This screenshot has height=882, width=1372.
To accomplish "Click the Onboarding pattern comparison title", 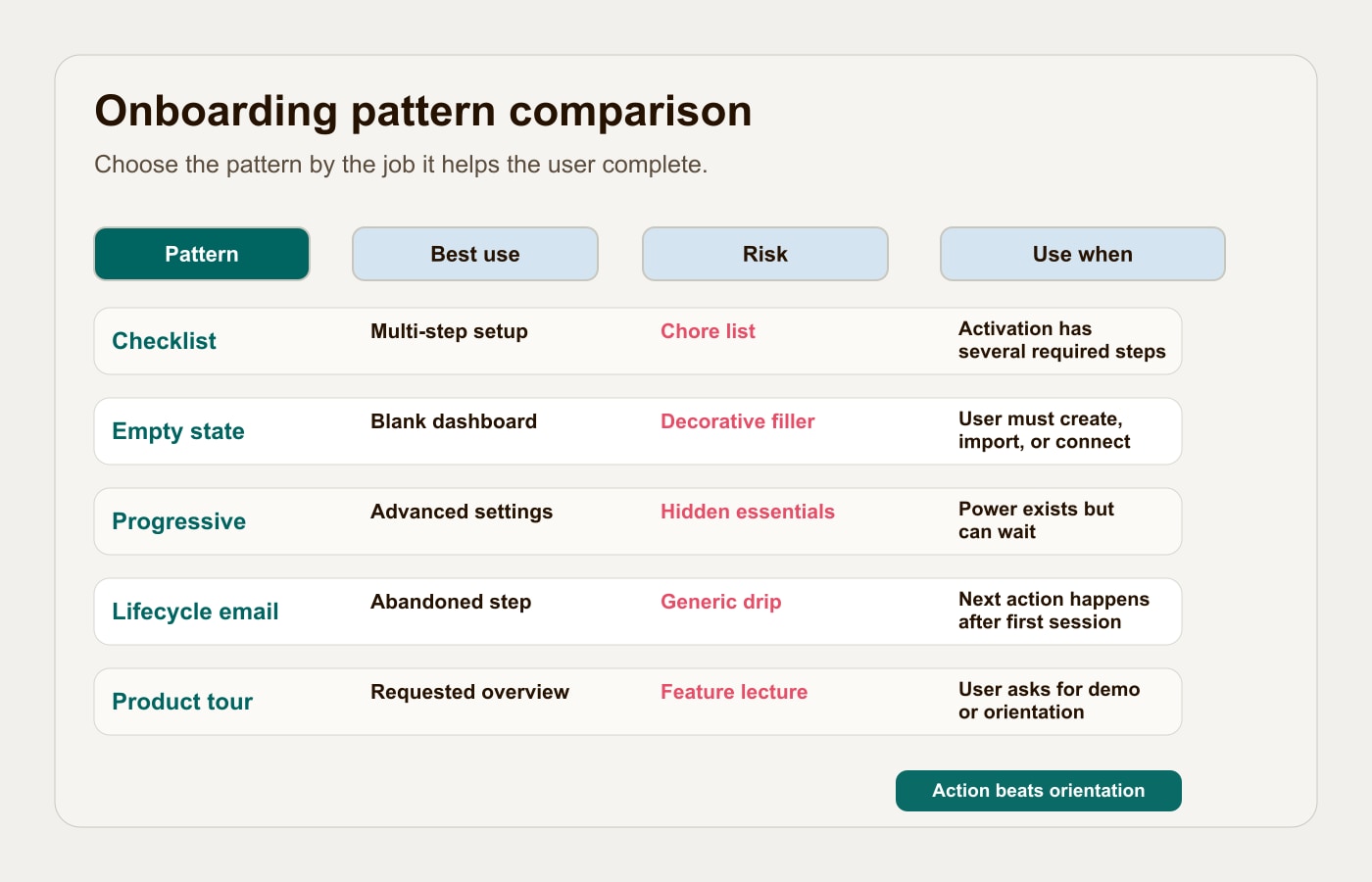I will tap(423, 111).
